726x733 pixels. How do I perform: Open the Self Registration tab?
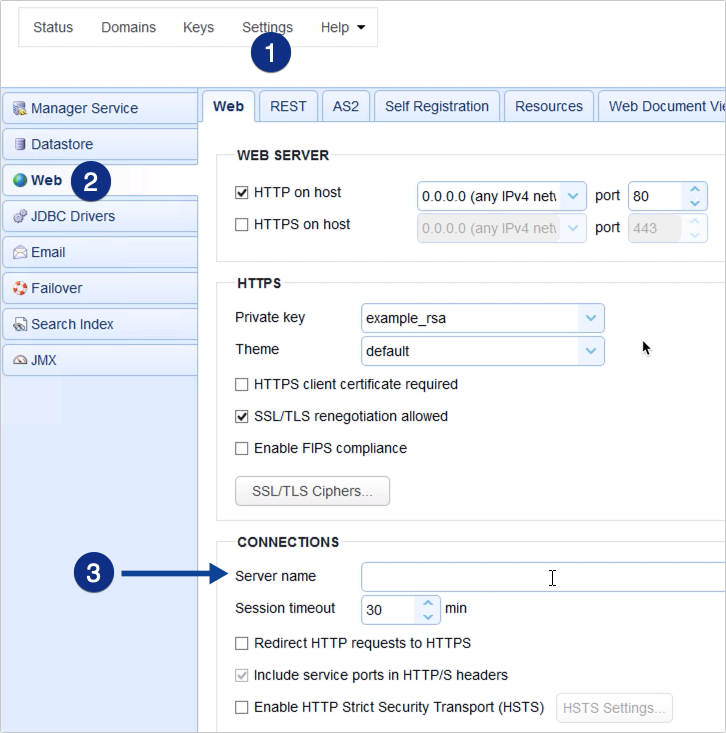pos(436,106)
